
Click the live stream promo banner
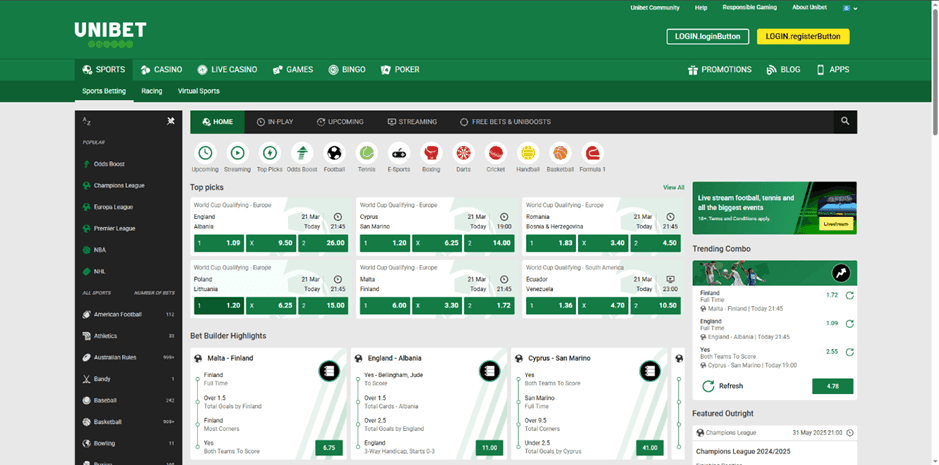774,207
